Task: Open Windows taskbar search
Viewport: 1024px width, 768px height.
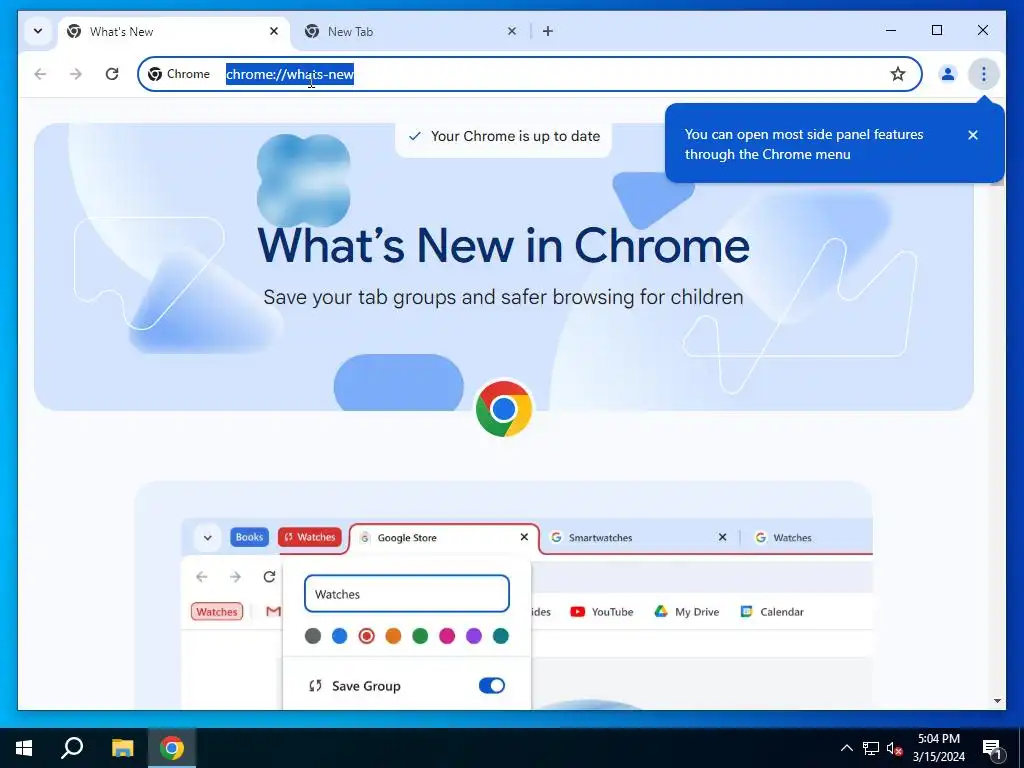Action: [x=72, y=748]
